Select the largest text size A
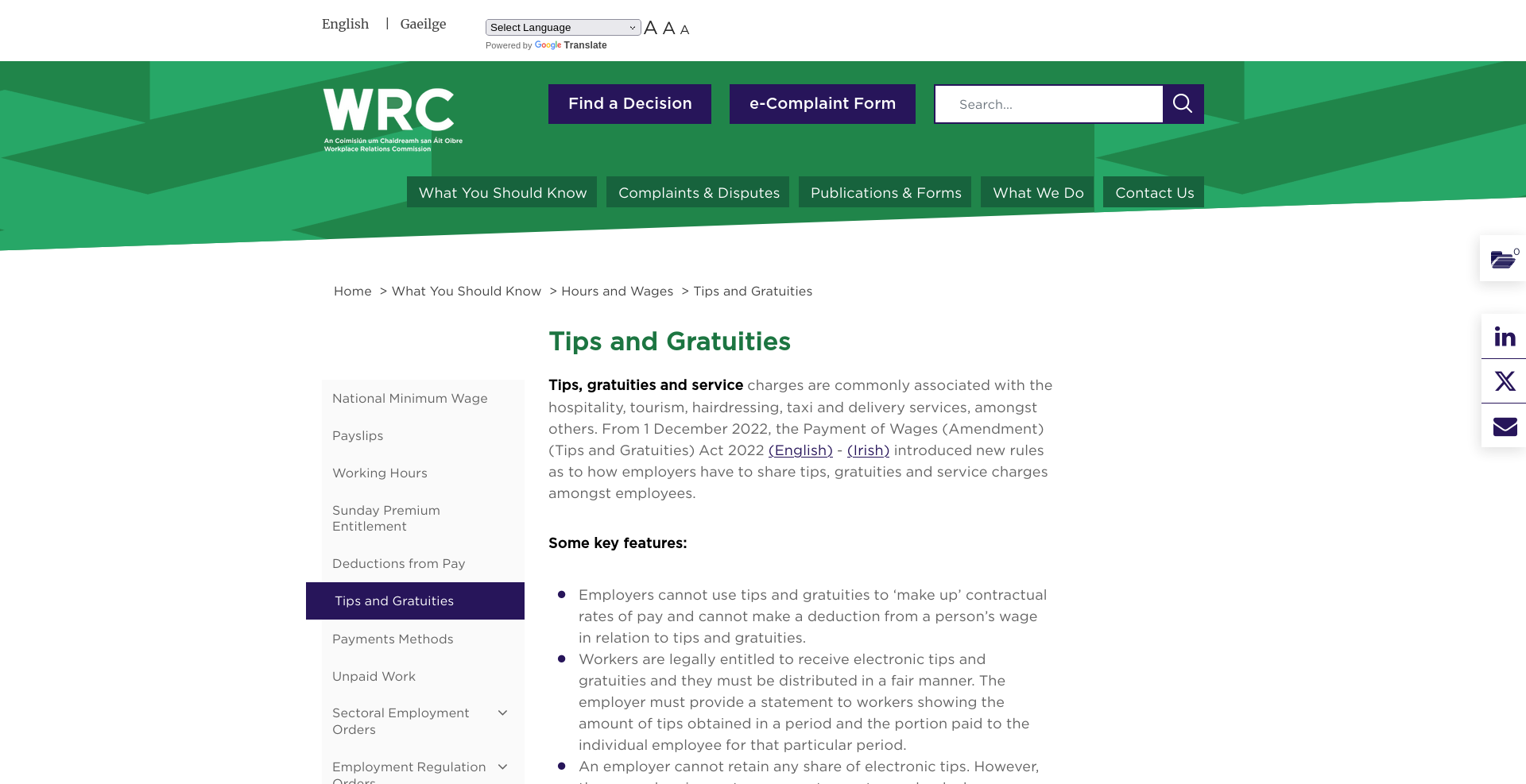This screenshot has height=784, width=1526. click(x=650, y=28)
